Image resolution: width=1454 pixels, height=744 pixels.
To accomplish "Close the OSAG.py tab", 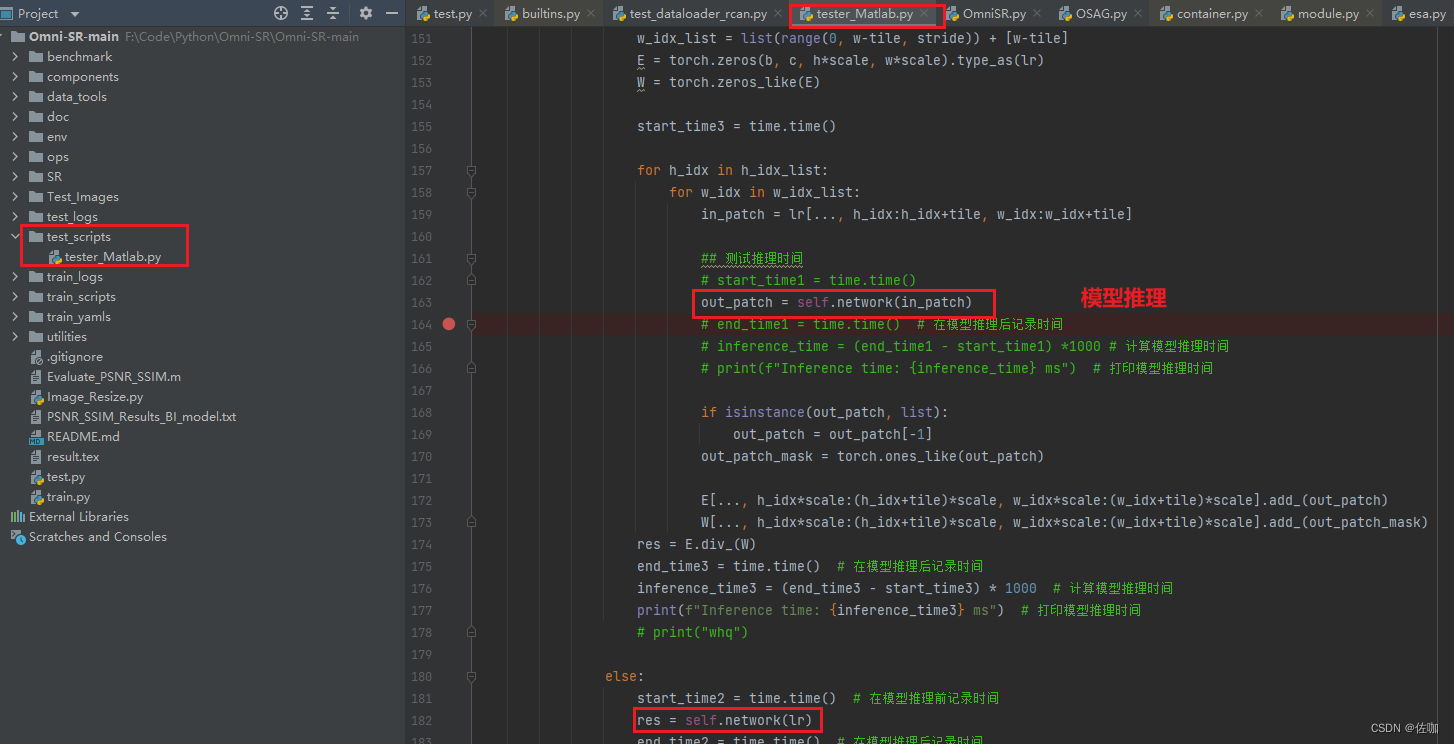I will [x=1139, y=14].
